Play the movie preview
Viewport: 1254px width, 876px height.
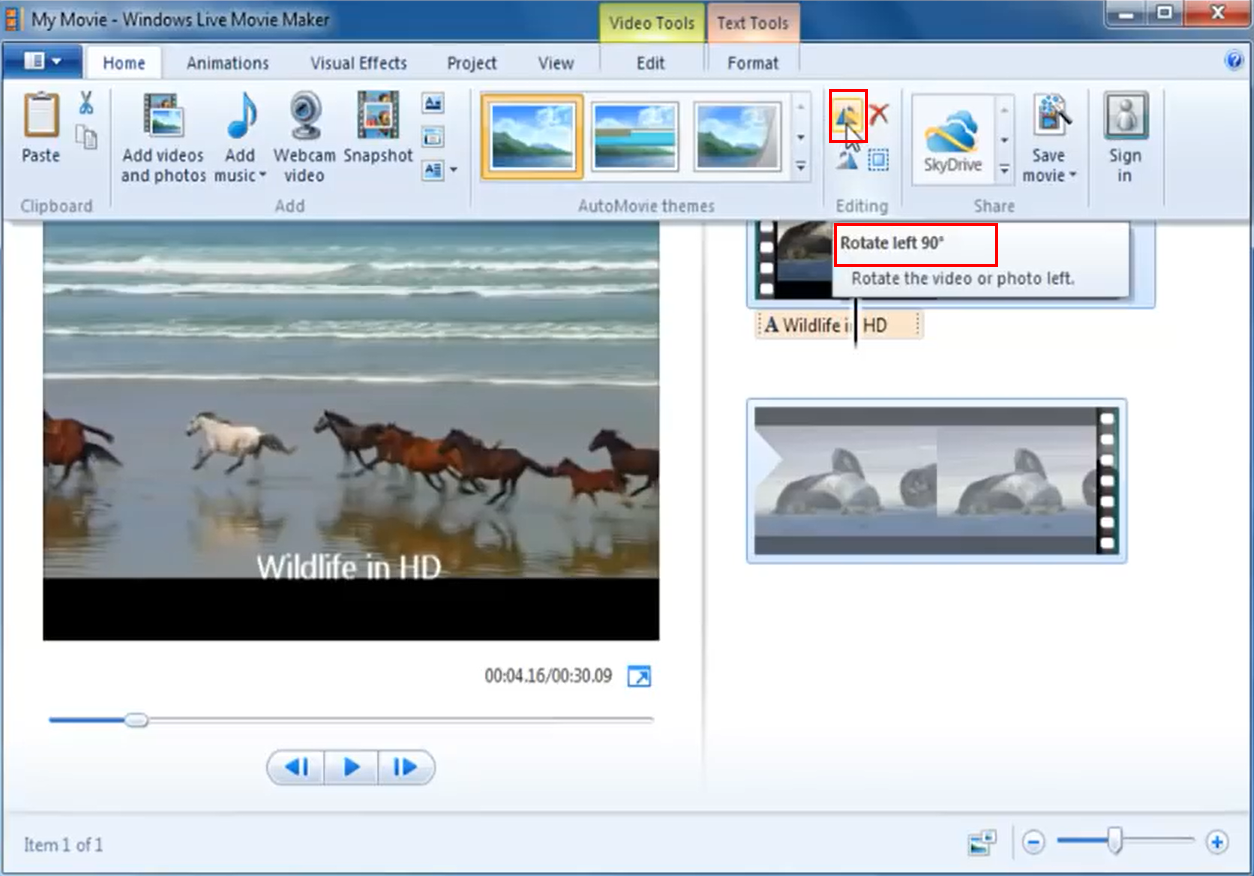[351, 767]
